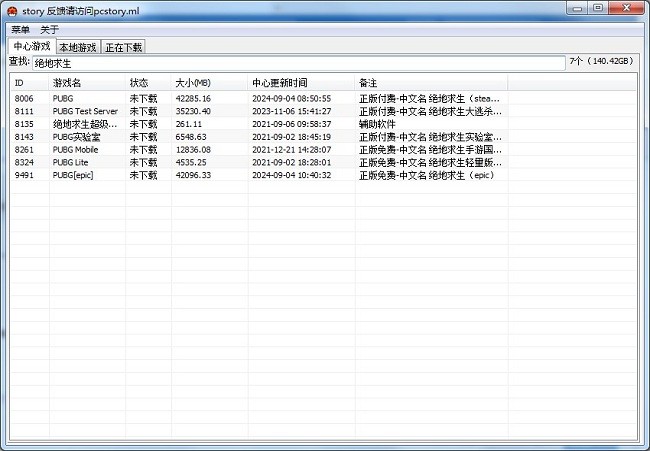Sort the list by ID column header
Viewport: 650px width, 451px height.
click(28, 82)
